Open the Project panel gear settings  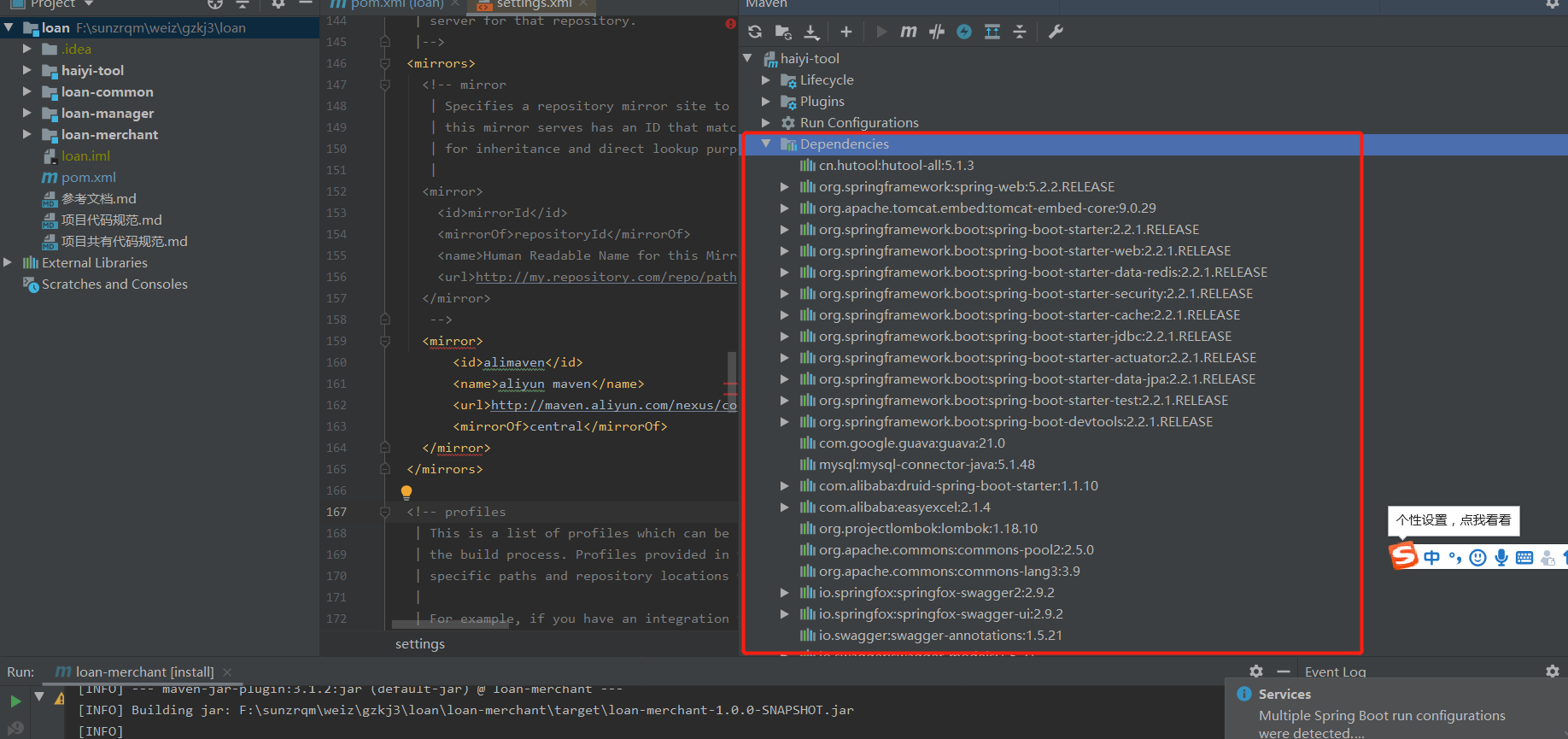278,4
